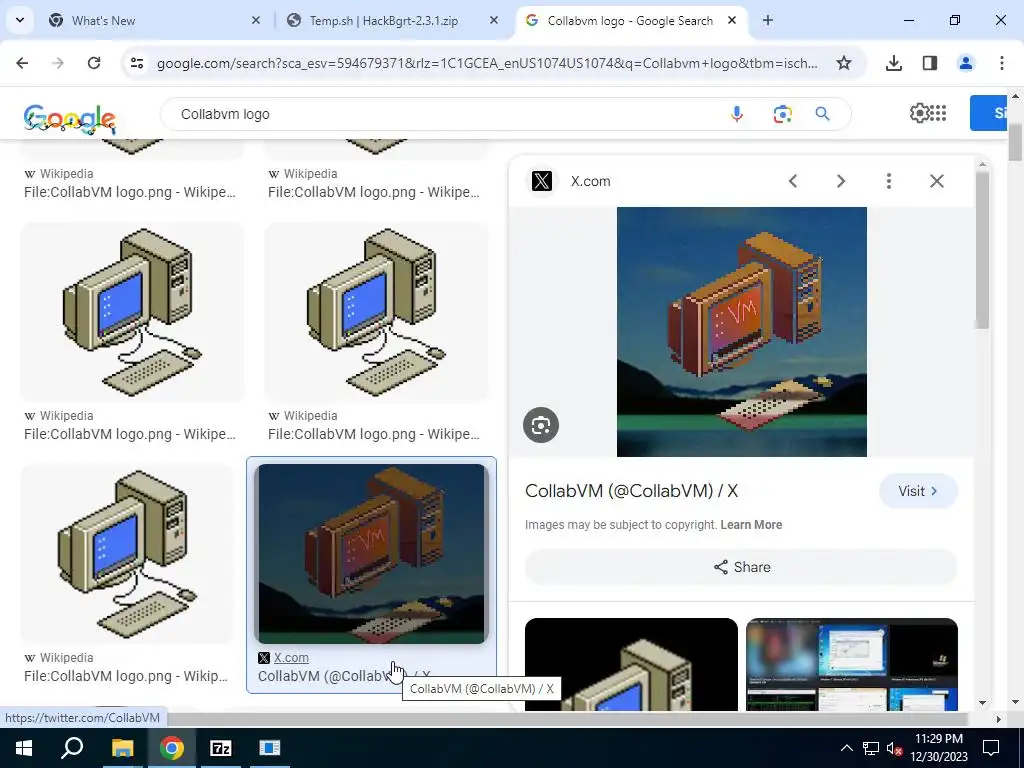
Task: Reload the current page
Action: [94, 63]
